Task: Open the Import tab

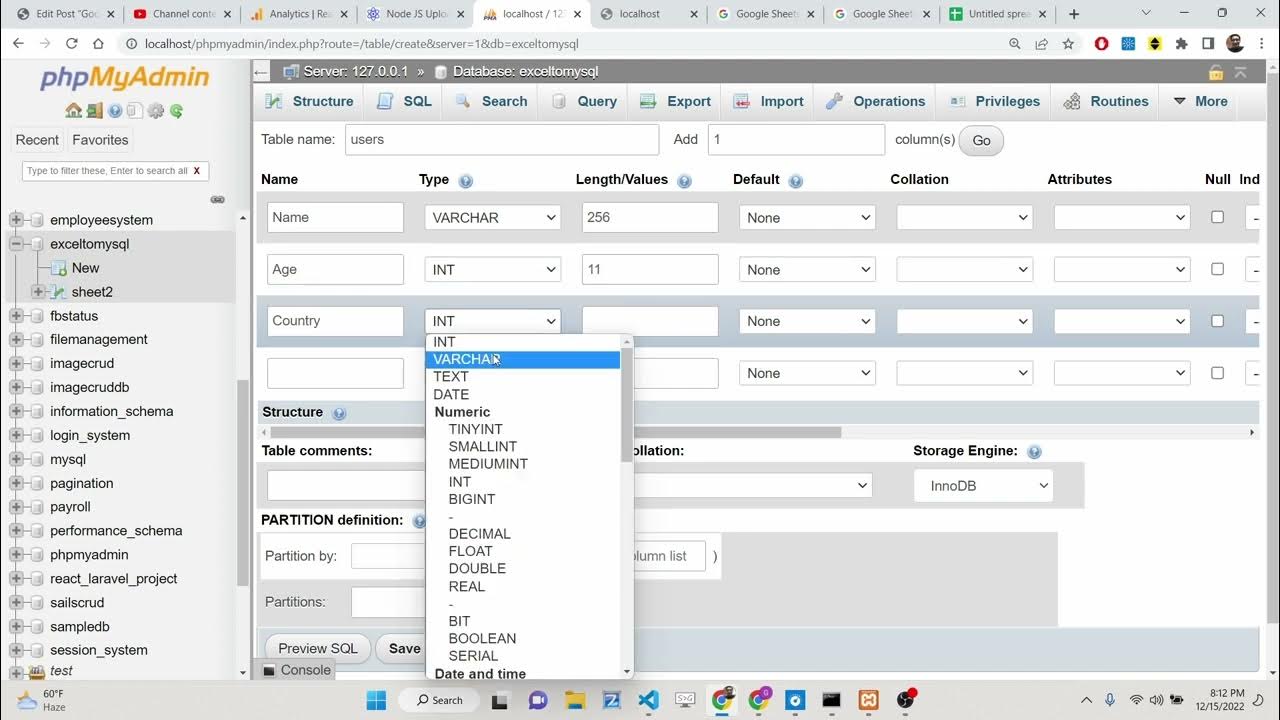Action: pos(768,101)
